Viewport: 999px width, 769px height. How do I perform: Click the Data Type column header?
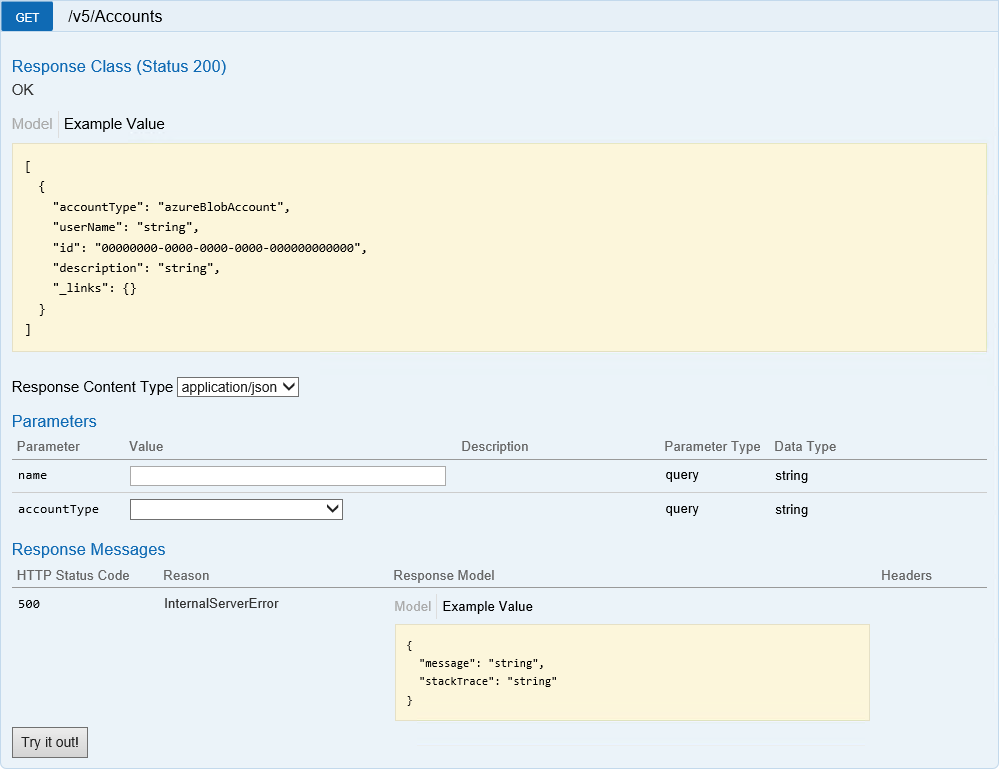tap(805, 446)
